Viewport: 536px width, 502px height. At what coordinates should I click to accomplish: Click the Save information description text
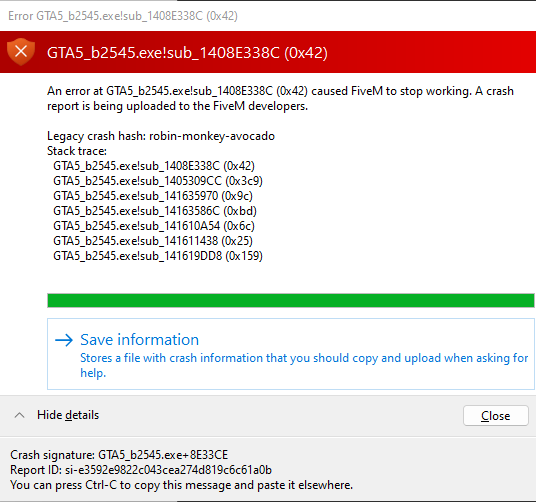(304, 365)
